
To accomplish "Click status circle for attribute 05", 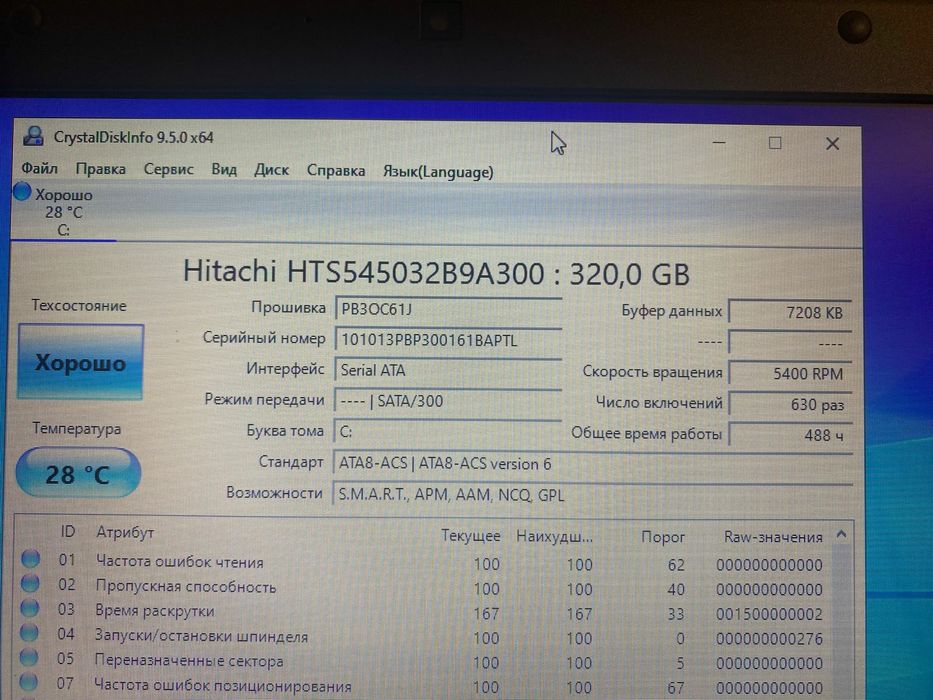I will point(29,658).
